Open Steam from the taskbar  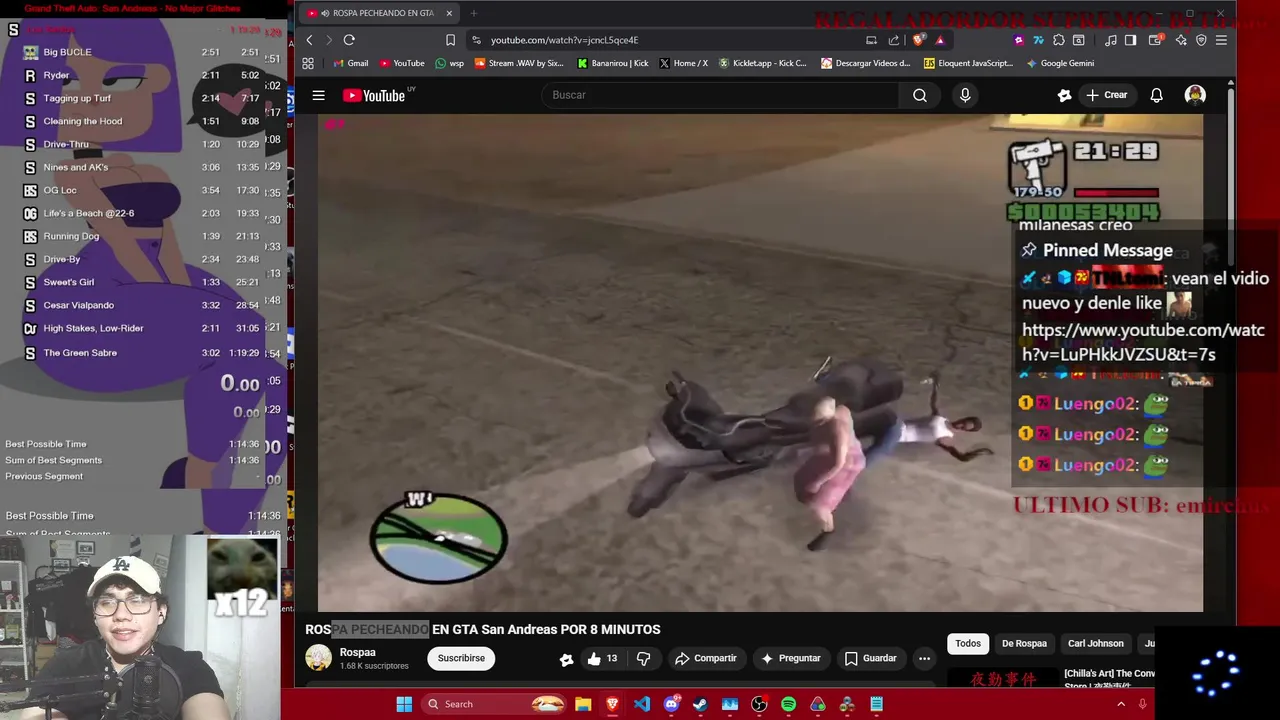(700, 704)
